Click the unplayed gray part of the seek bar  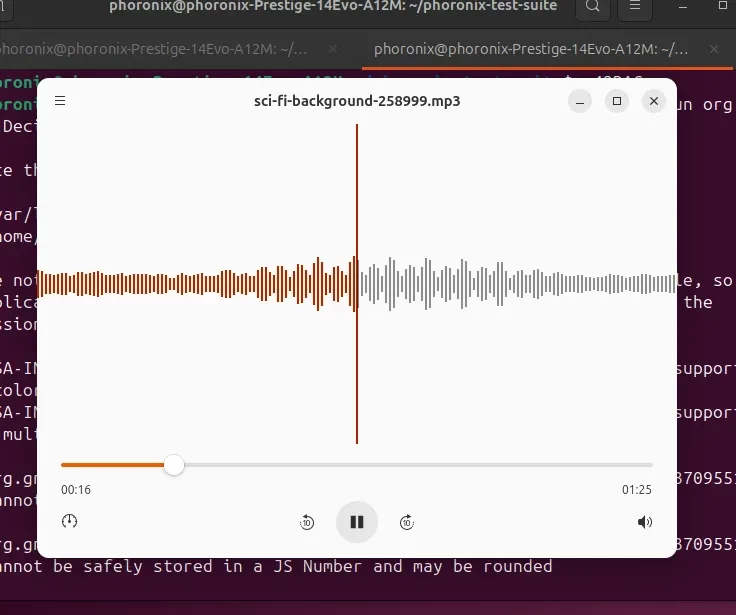click(420, 465)
